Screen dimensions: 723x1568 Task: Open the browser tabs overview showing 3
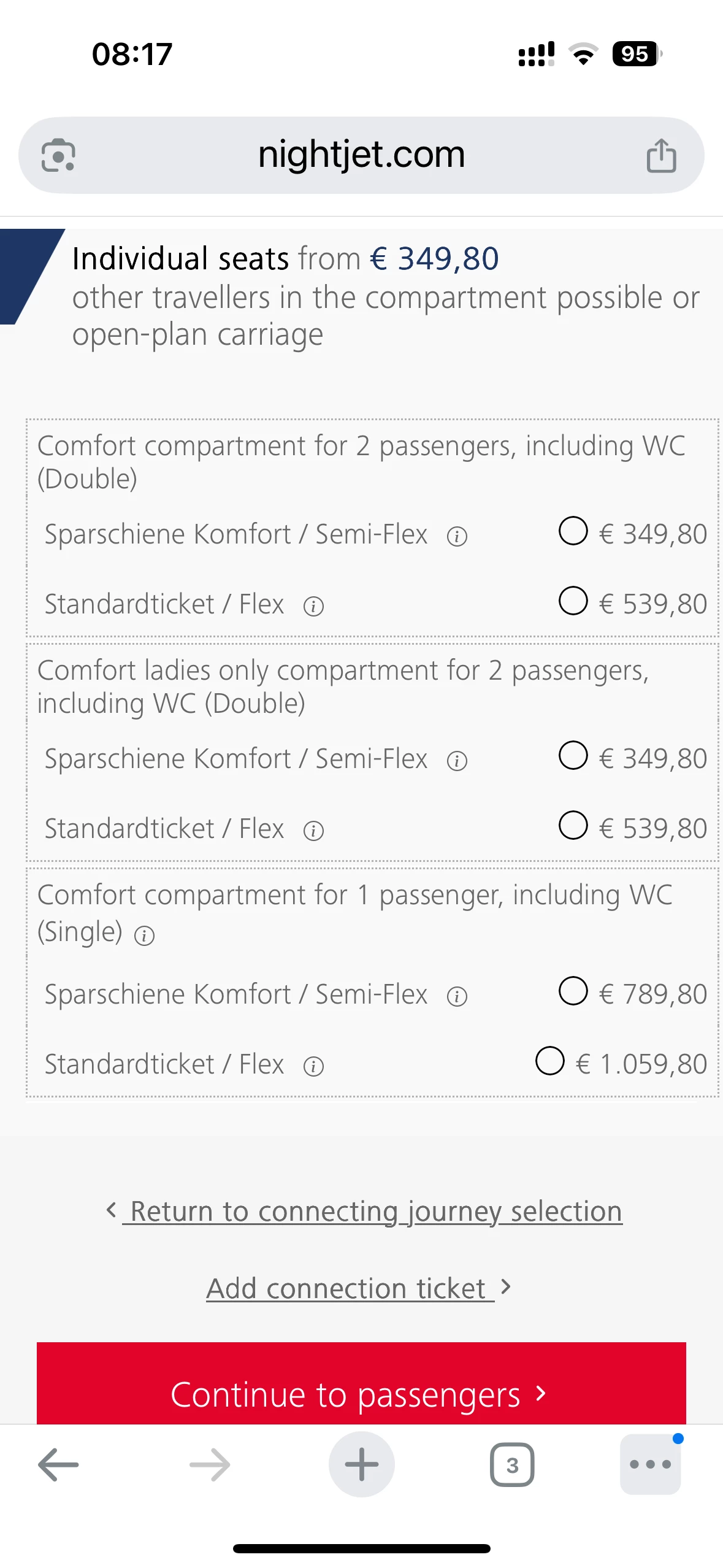click(x=512, y=1464)
